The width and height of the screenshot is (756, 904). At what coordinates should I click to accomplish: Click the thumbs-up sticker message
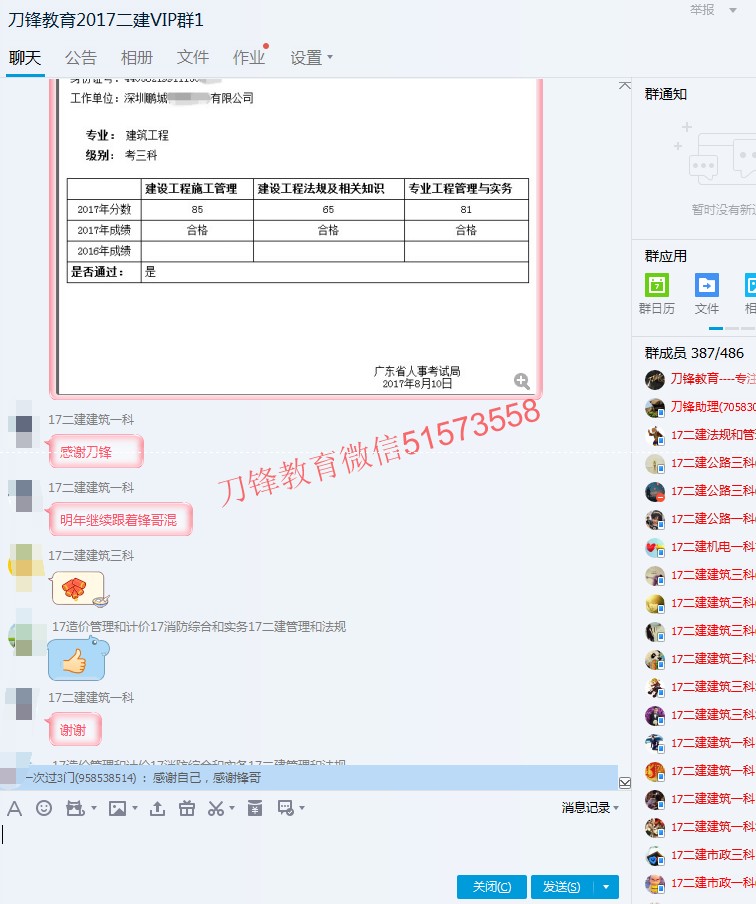78,659
